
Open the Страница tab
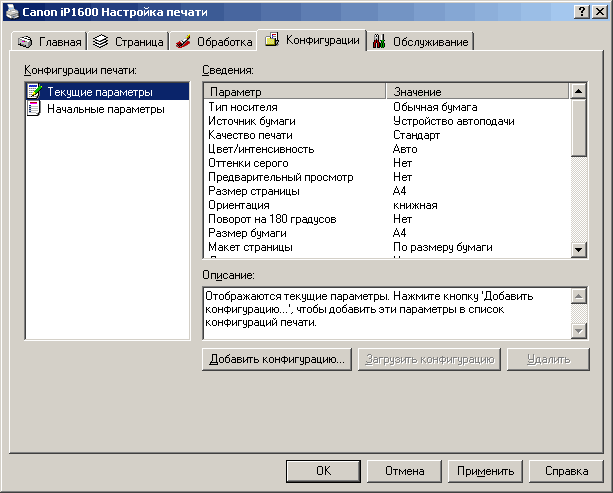click(x=128, y=41)
